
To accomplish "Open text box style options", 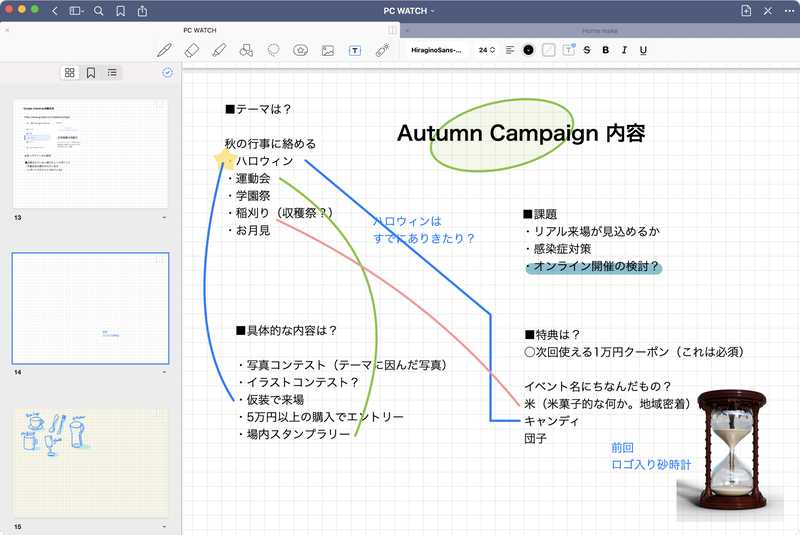I will (568, 49).
